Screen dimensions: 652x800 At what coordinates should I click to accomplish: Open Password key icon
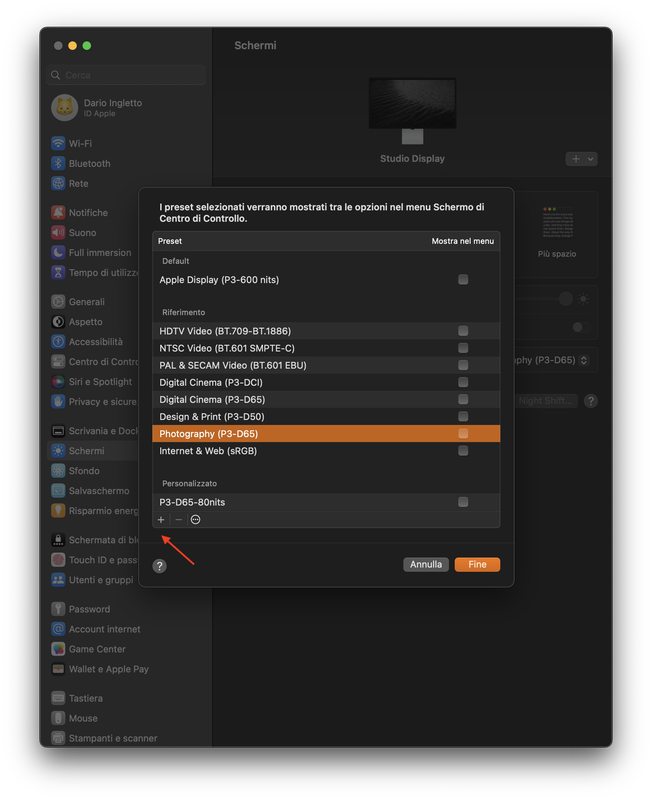coord(58,609)
